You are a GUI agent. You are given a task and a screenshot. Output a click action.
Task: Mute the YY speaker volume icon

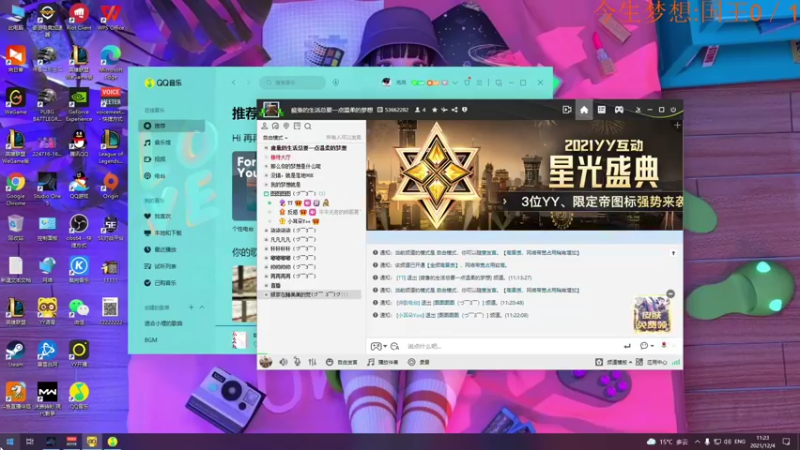pos(283,362)
